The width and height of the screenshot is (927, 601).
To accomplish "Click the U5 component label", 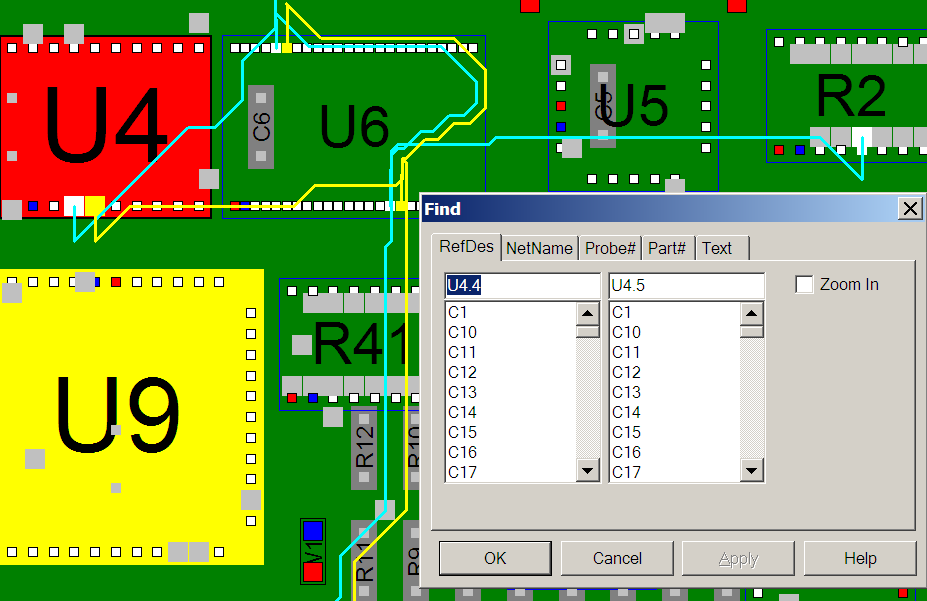I will 634,106.
